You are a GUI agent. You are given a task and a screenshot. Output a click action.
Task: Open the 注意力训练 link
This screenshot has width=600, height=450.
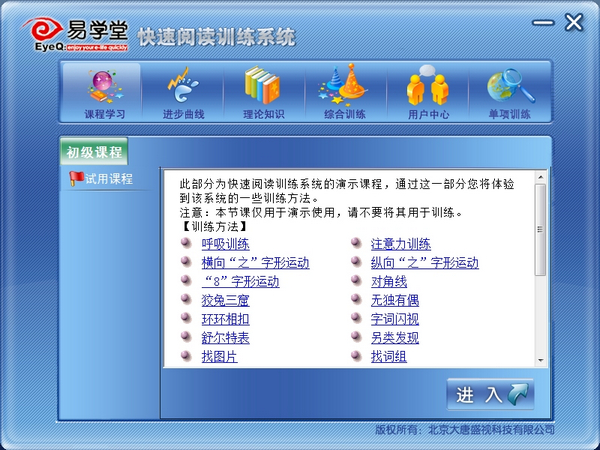(400, 244)
